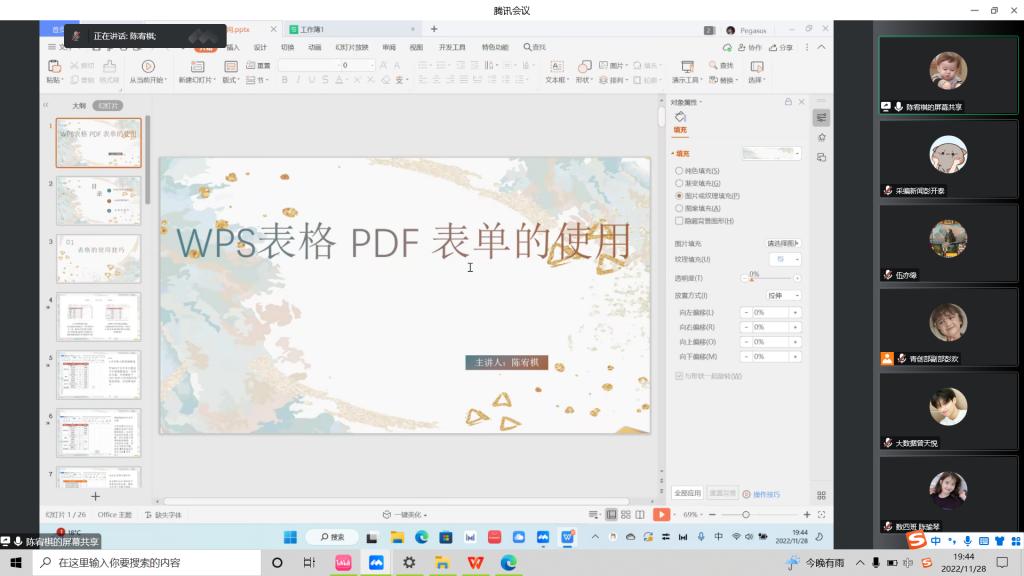Select solid fill radio option
Viewport: 1024px width, 576px height.
(x=679, y=171)
